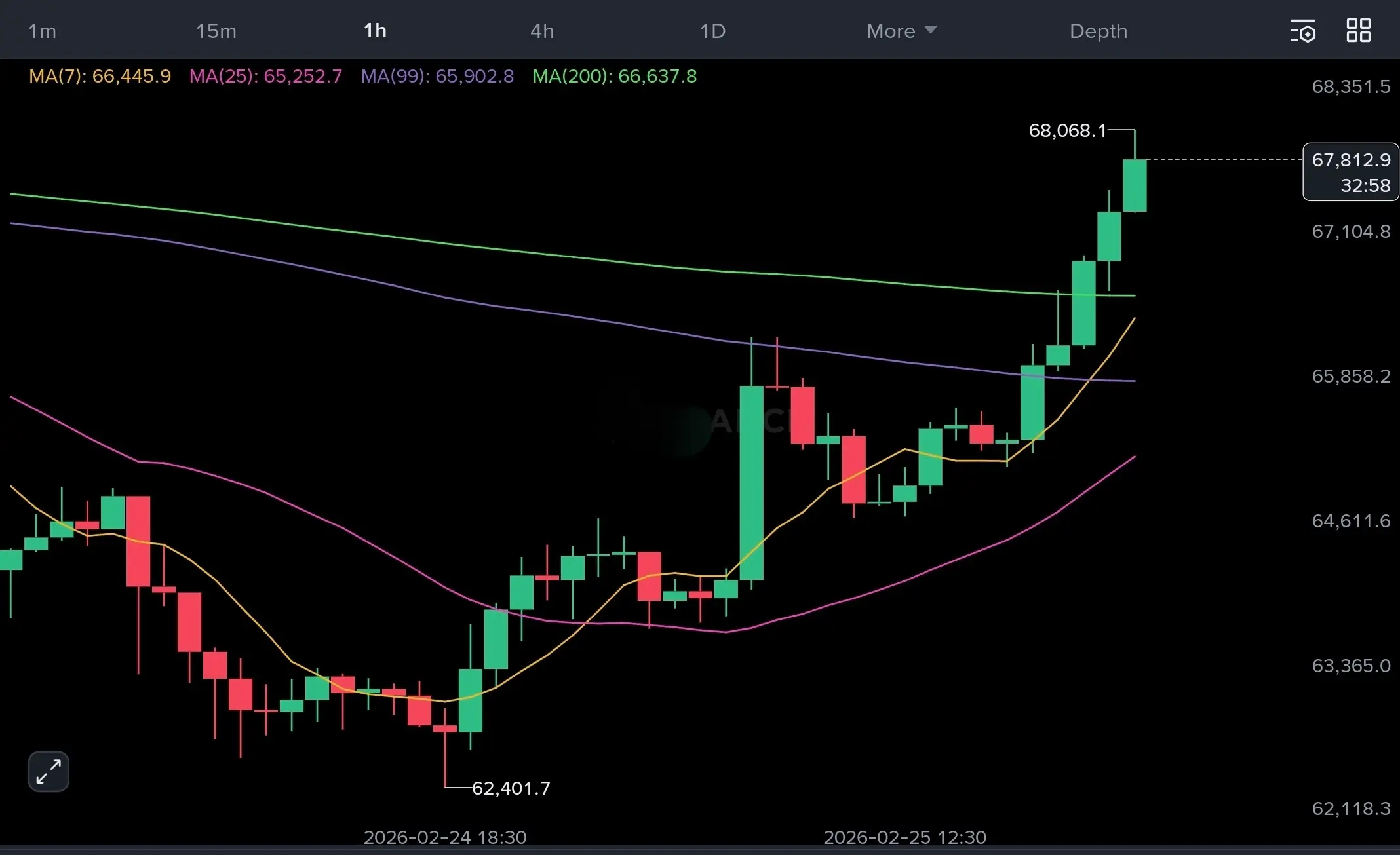This screenshot has height=855, width=1400.
Task: Select the MA(200) indicator legend
Action: click(614, 76)
